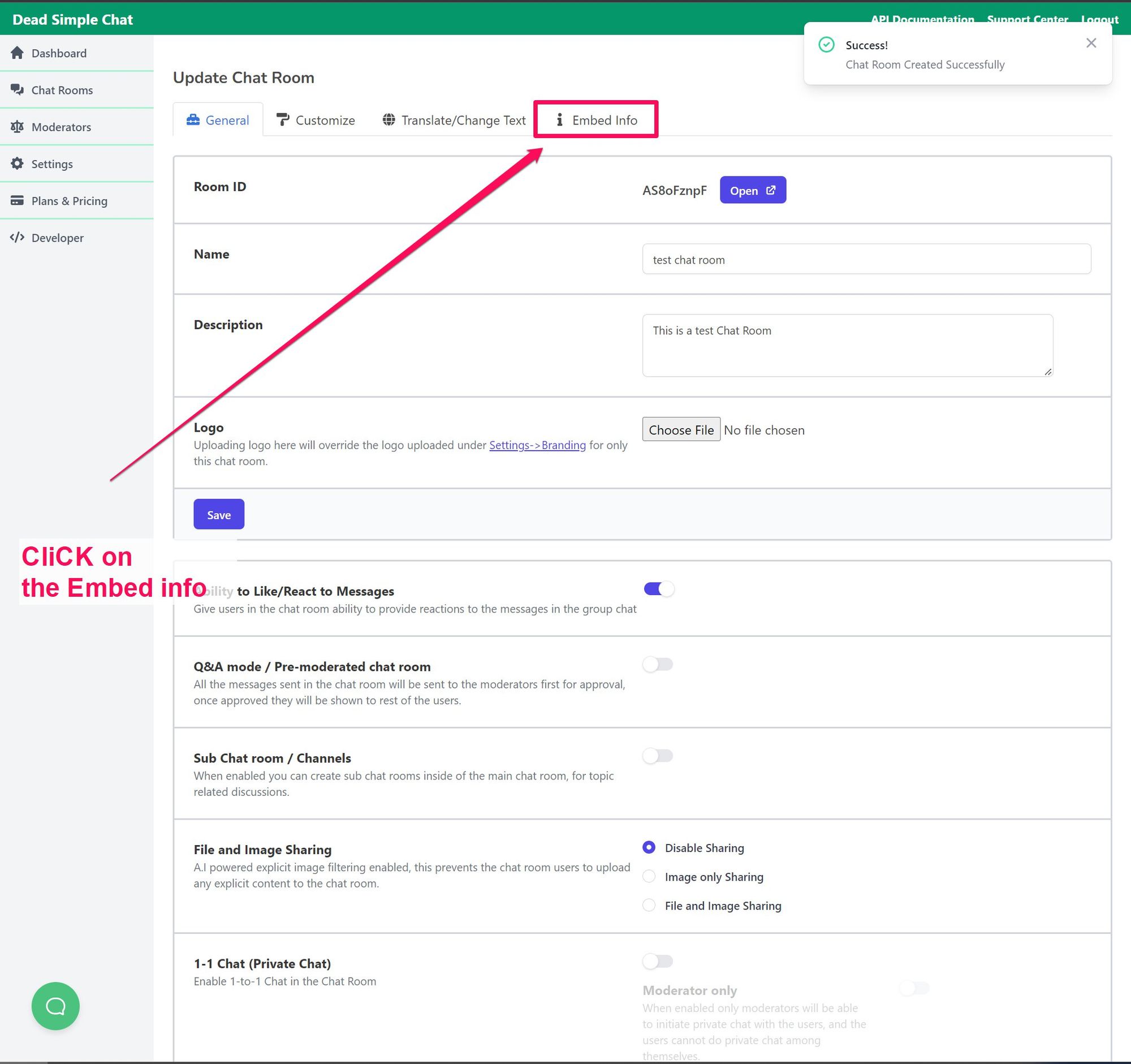Click the Description text area
This screenshot has height=1064, width=1131.
[848, 346]
